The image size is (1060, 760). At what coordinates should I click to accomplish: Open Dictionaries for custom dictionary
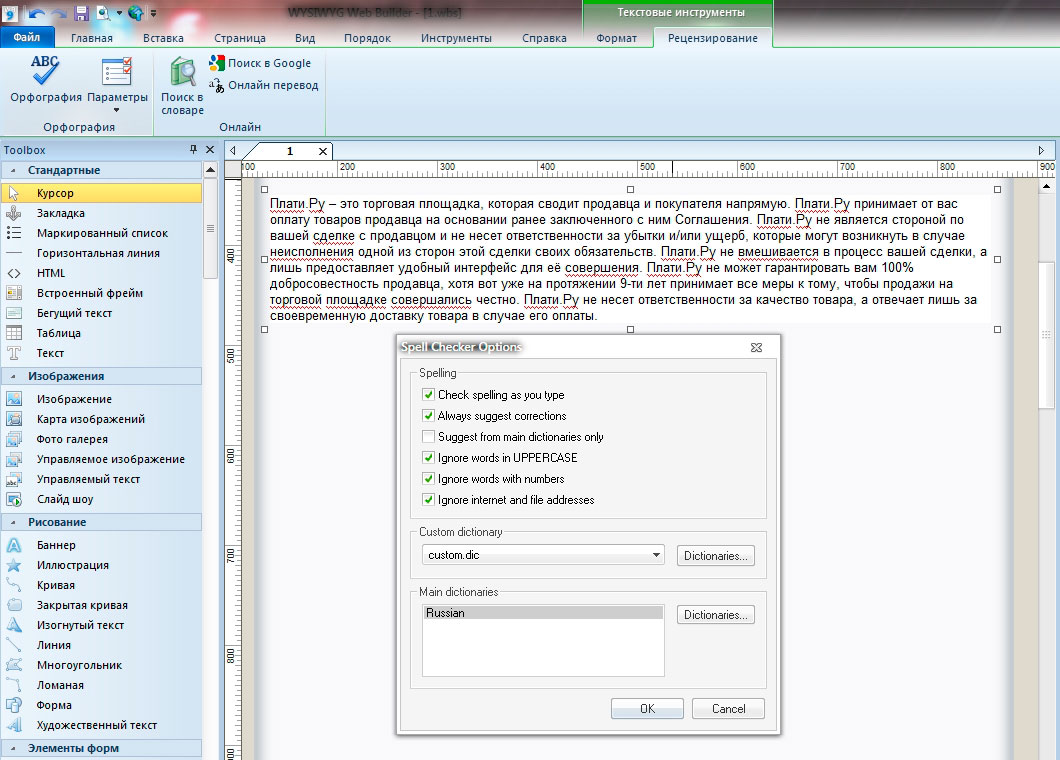click(715, 556)
